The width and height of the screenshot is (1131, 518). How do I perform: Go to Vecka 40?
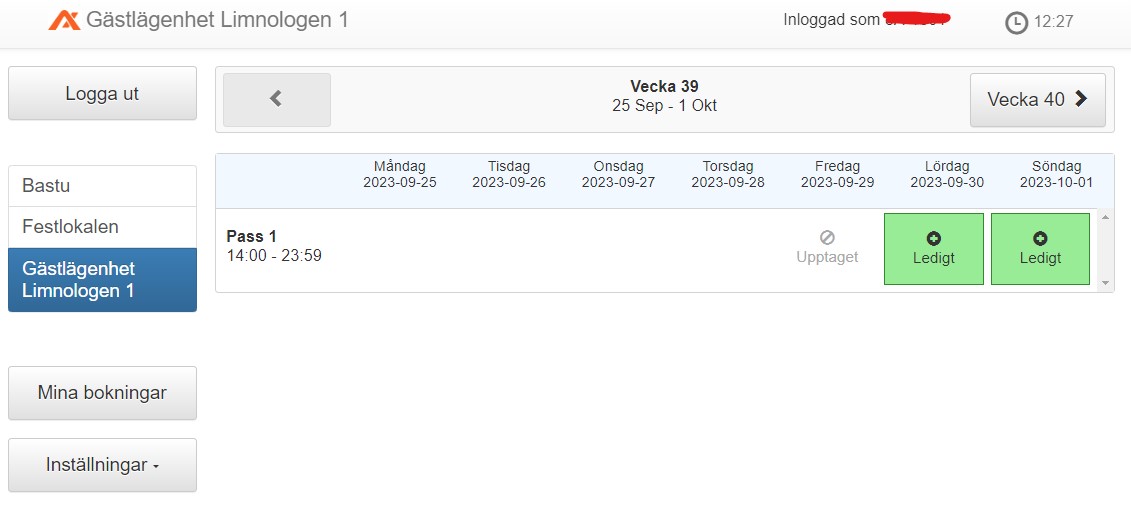1037,100
